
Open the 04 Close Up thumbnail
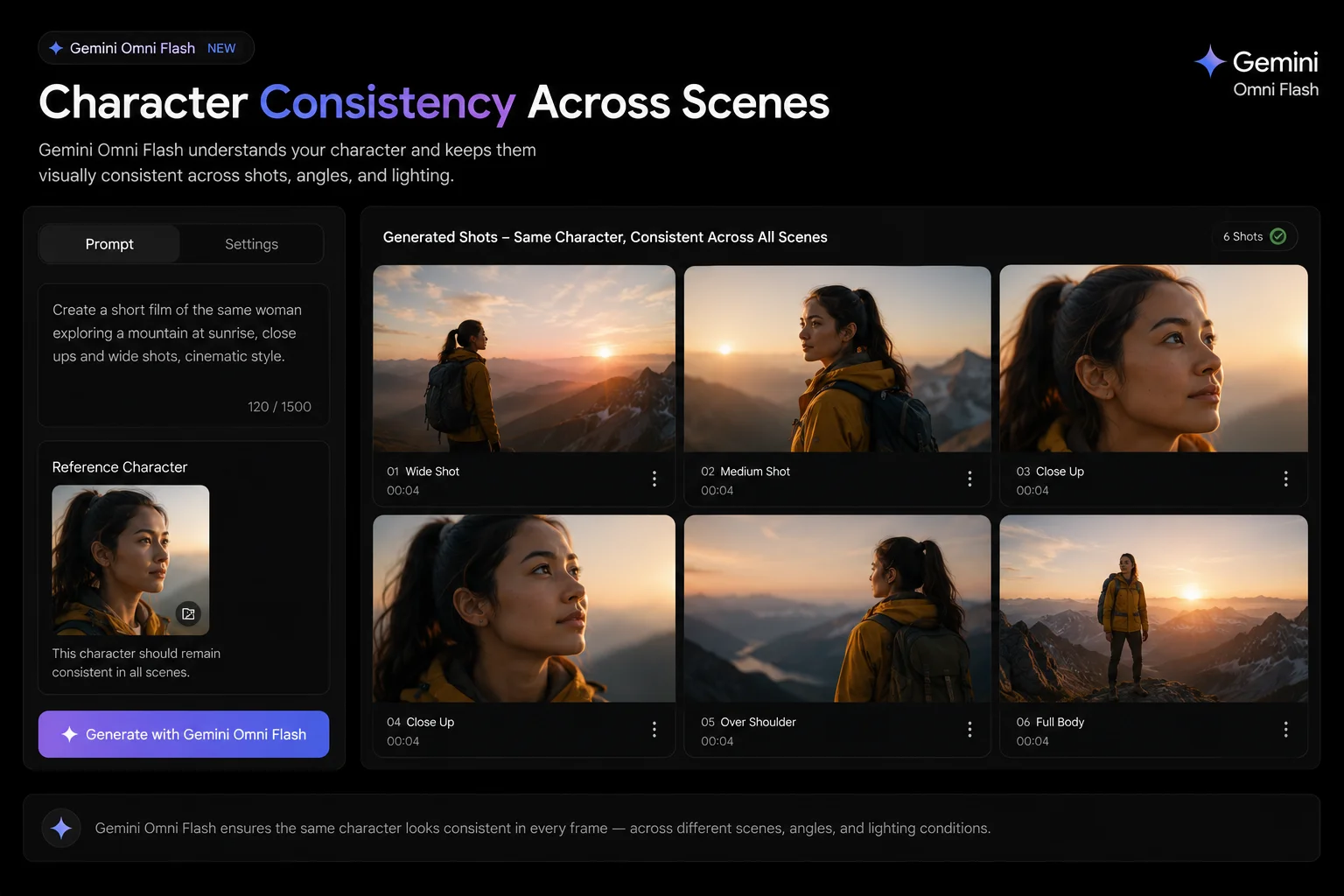(x=524, y=608)
